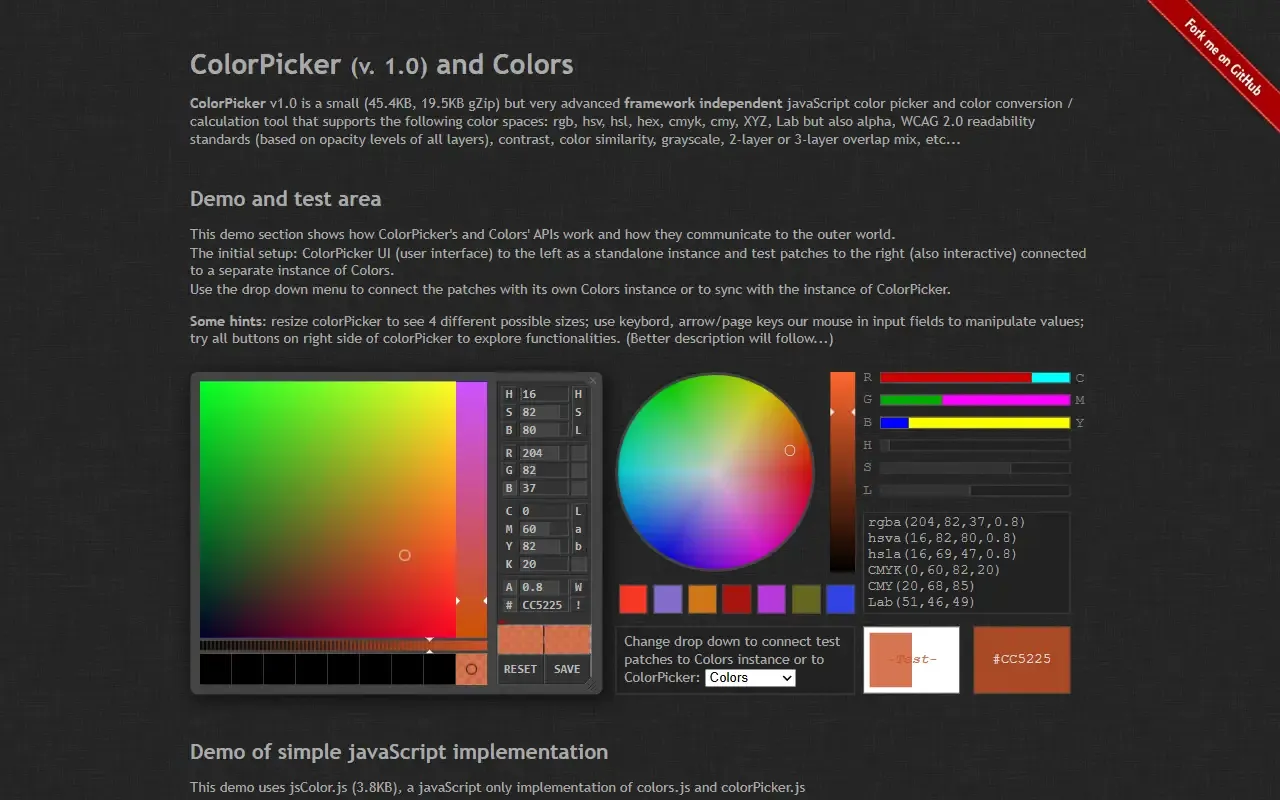The image size is (1280, 800).
Task: Pick the dark red test patch swatch
Action: (x=737, y=599)
